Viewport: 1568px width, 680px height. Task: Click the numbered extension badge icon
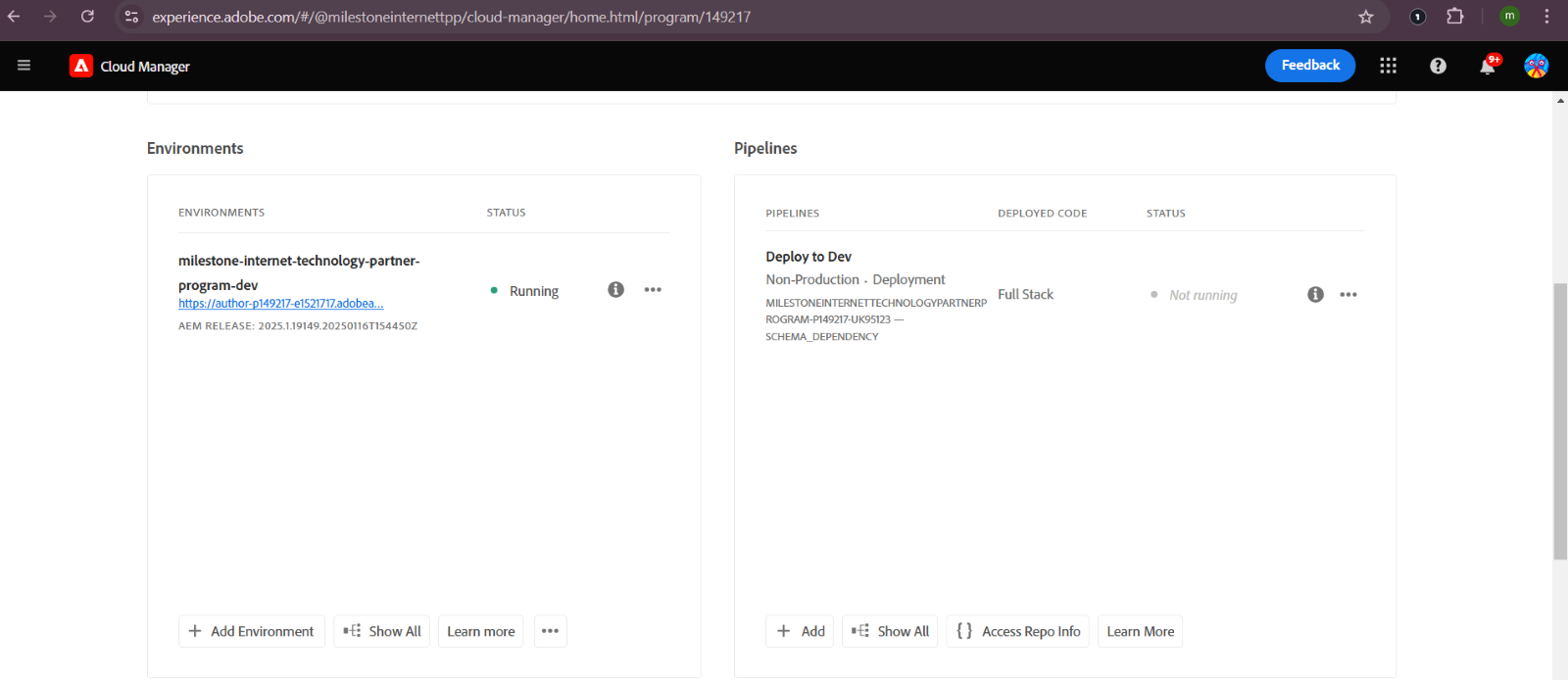[x=1417, y=17]
